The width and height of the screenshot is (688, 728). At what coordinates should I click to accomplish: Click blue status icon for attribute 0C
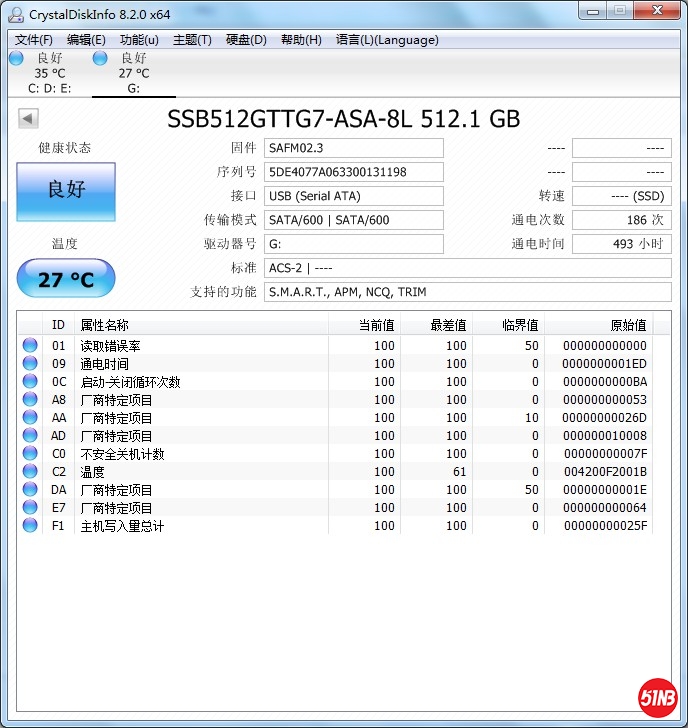coord(31,382)
